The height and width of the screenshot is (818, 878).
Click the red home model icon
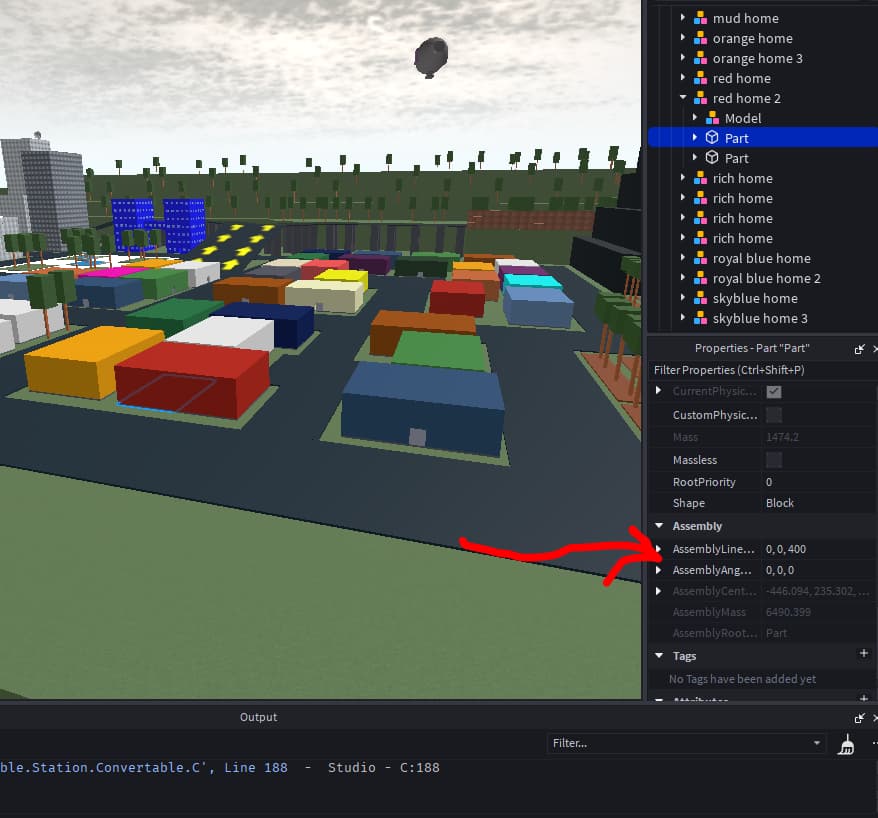(x=700, y=78)
